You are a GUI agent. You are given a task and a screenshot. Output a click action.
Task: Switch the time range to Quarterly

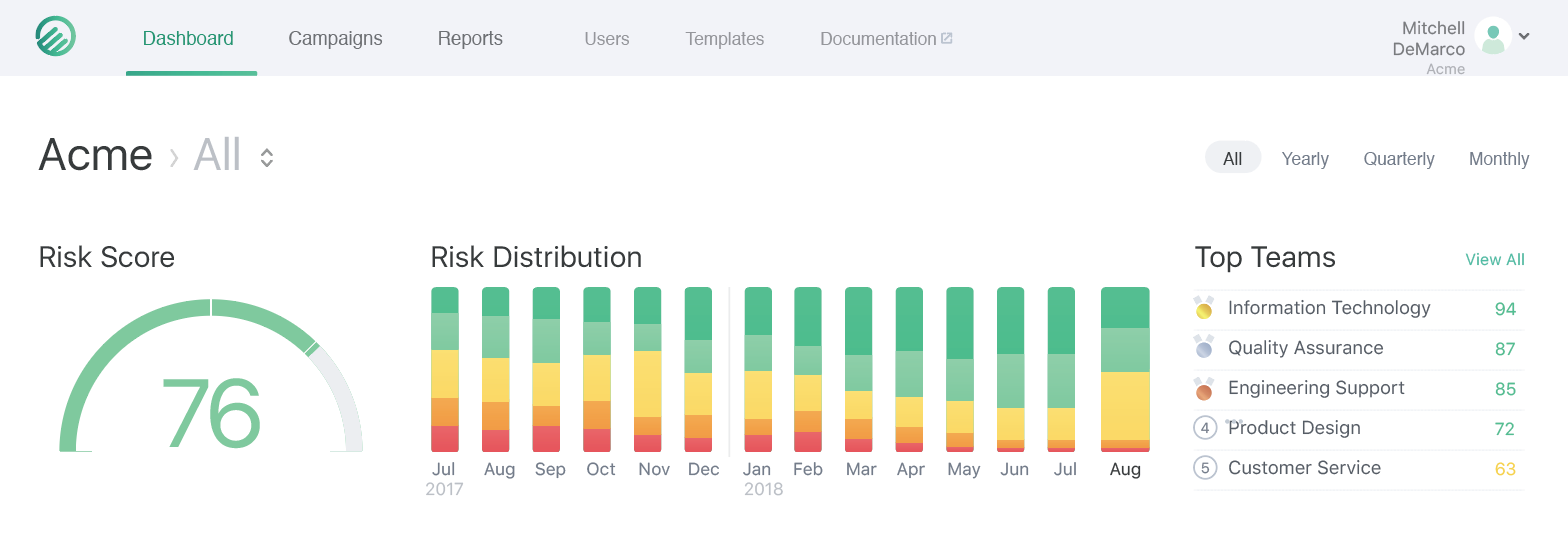point(1399,159)
